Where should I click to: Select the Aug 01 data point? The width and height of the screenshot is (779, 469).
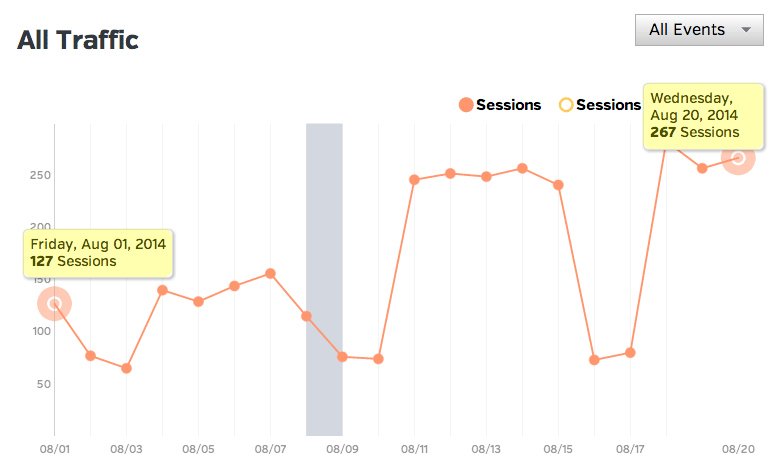point(55,304)
